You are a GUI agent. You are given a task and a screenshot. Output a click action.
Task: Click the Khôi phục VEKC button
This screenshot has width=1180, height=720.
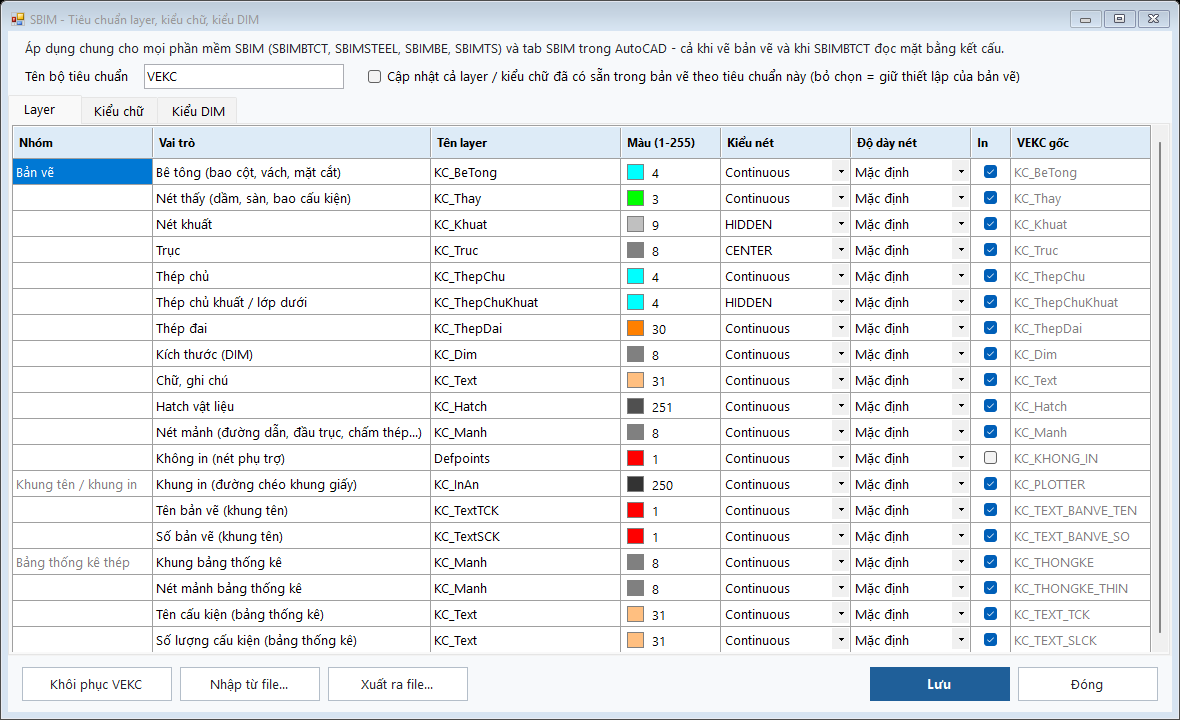click(96, 685)
